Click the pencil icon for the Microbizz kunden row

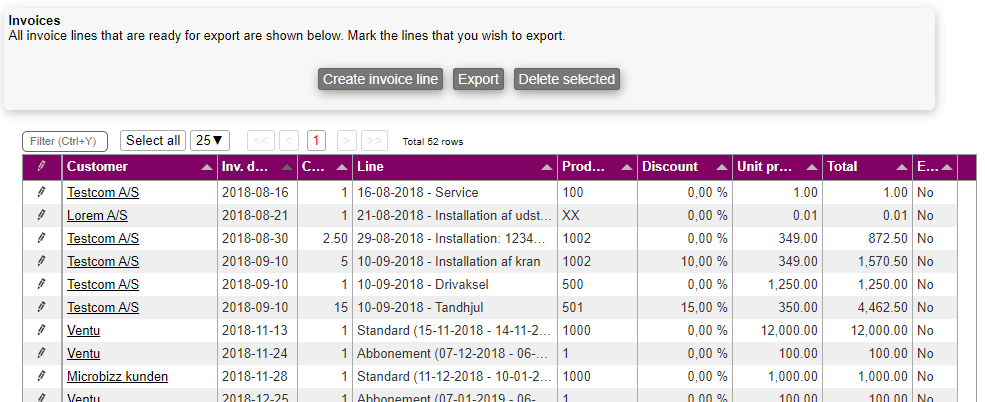(x=41, y=376)
